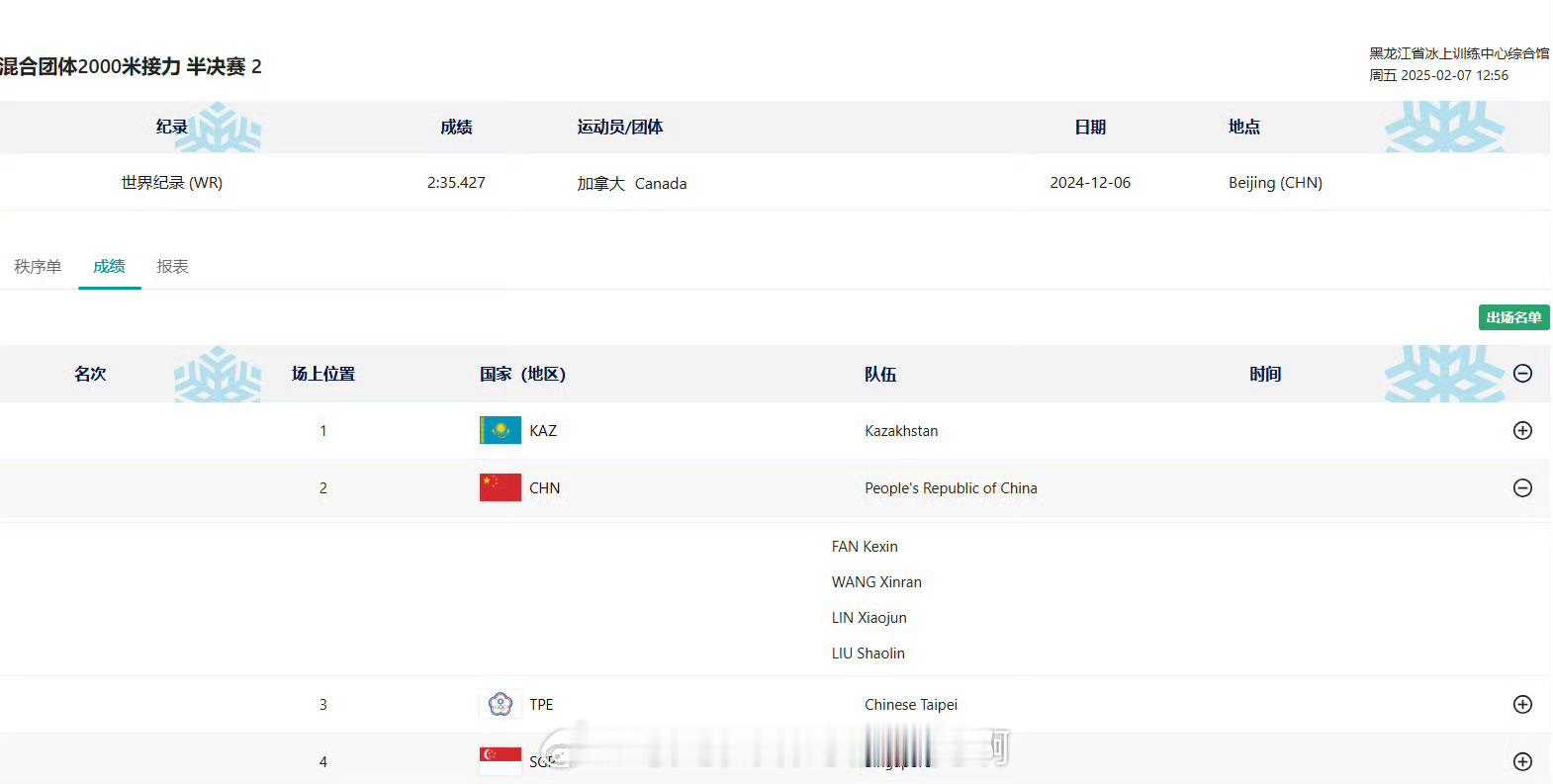Screen dimensions: 1553x784
Task: Click the Kazakhstan team name
Action: (x=901, y=431)
